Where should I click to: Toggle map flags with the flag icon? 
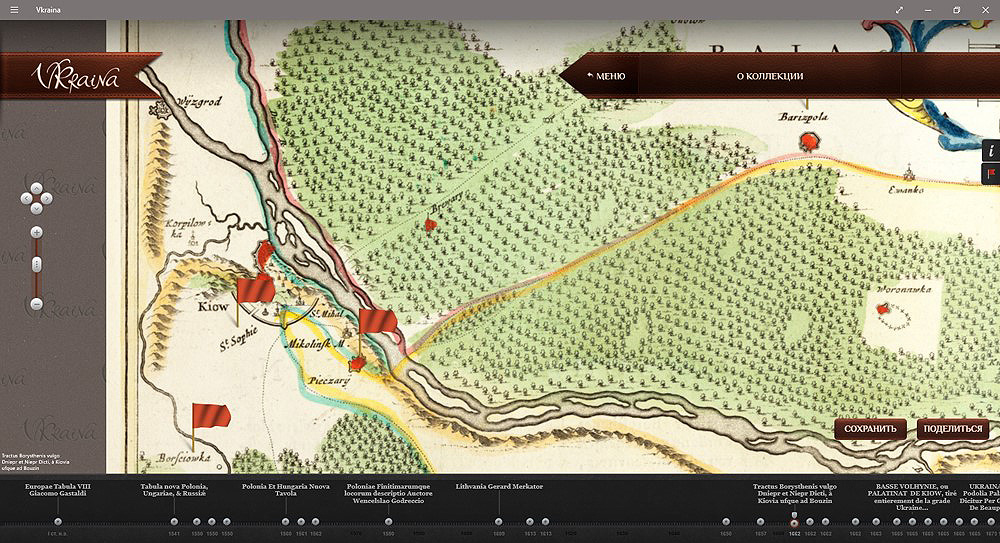990,174
